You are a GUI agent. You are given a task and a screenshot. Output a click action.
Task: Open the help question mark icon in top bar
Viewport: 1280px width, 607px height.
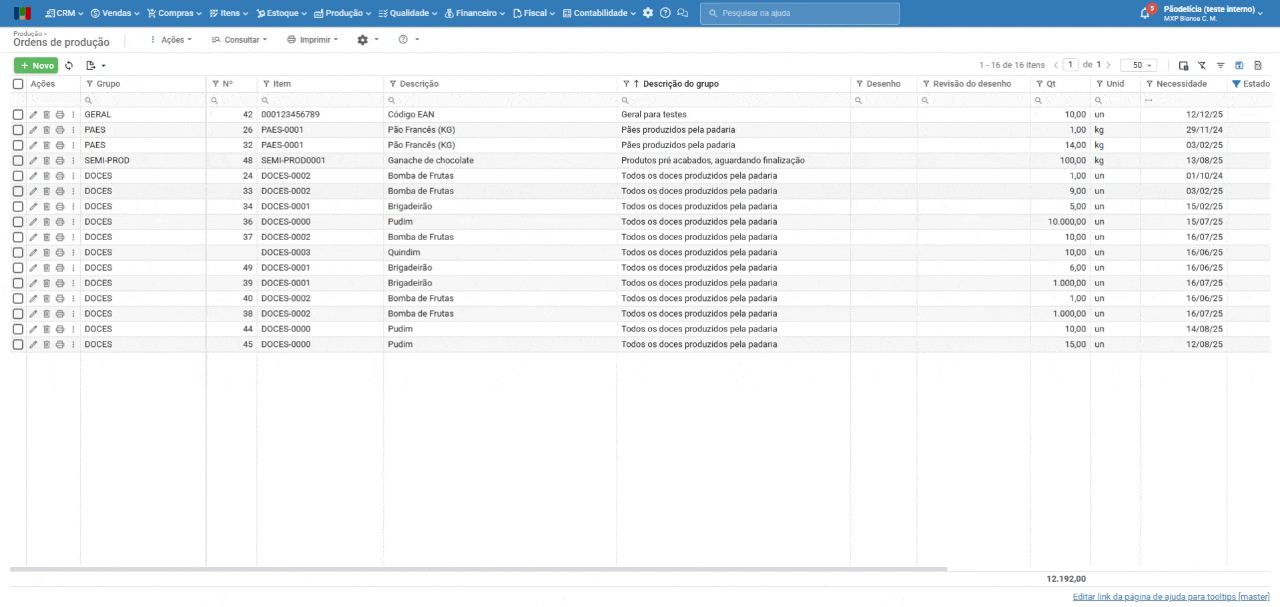pyautogui.click(x=665, y=13)
